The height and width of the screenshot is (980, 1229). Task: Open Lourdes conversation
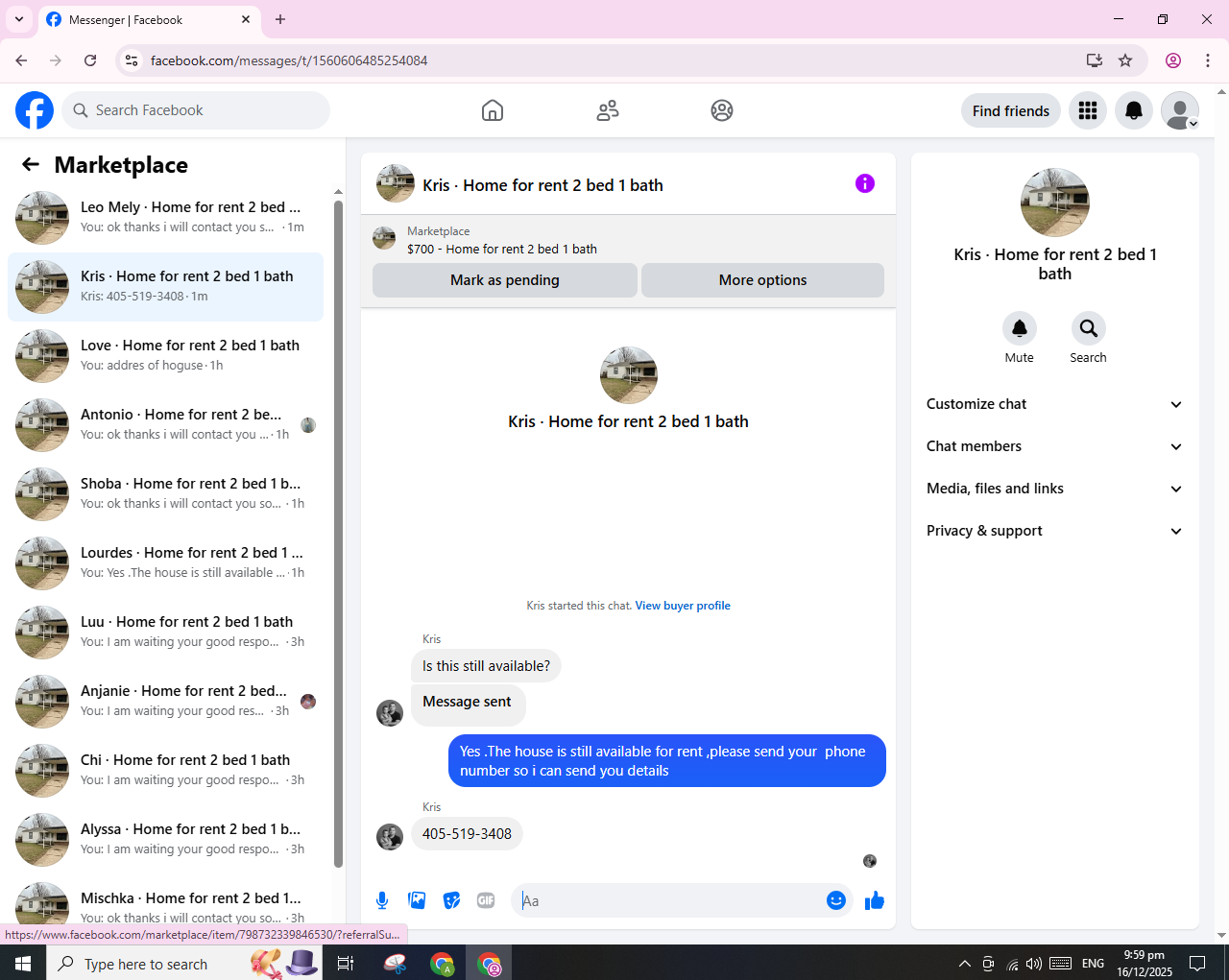[x=165, y=563]
